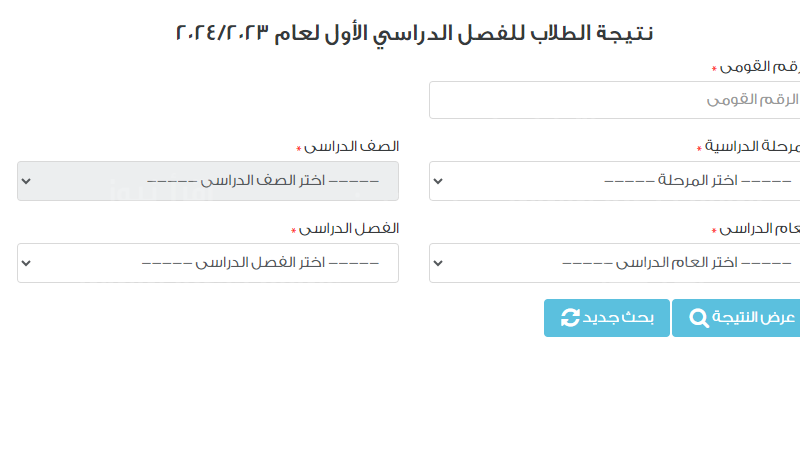The width and height of the screenshot is (800, 475).
Task: Click the arrow of the المرحلة الدراسية dropdown
Action: (x=438, y=182)
